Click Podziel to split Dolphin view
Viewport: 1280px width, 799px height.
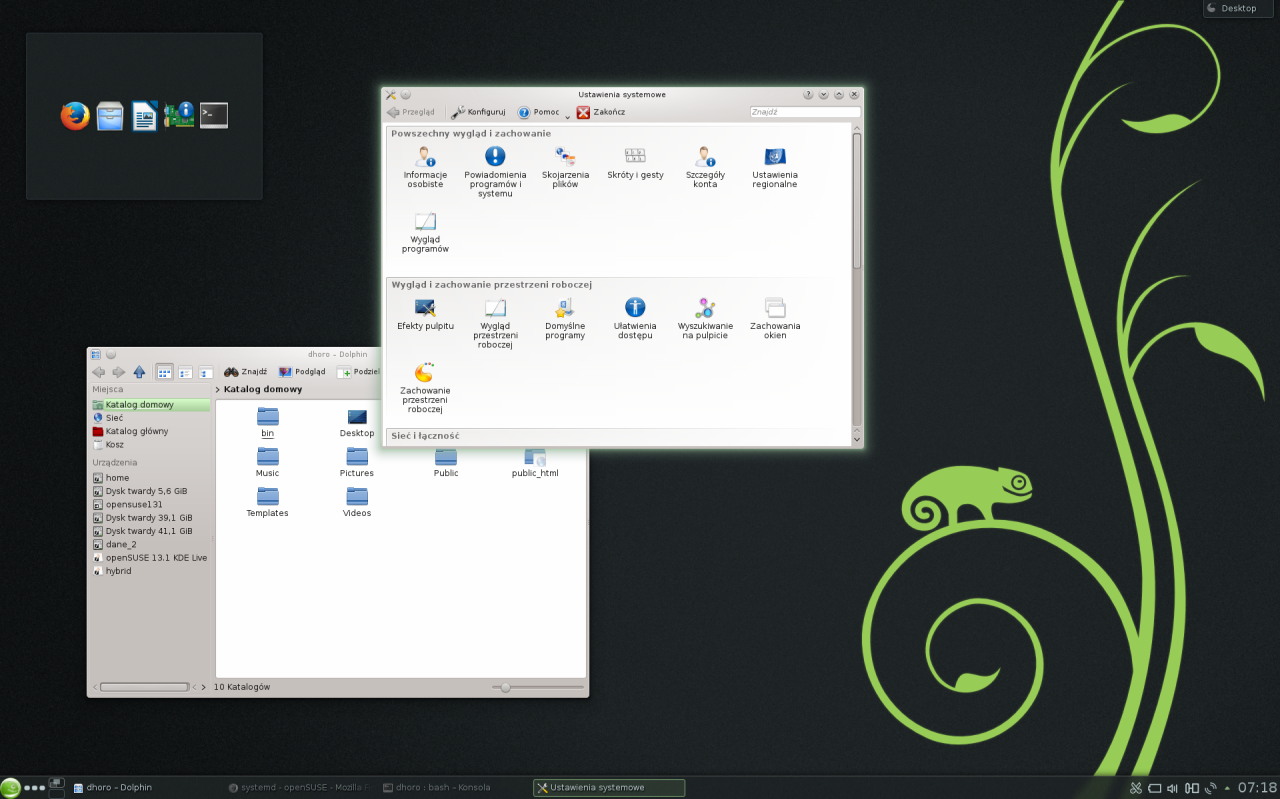pos(358,372)
